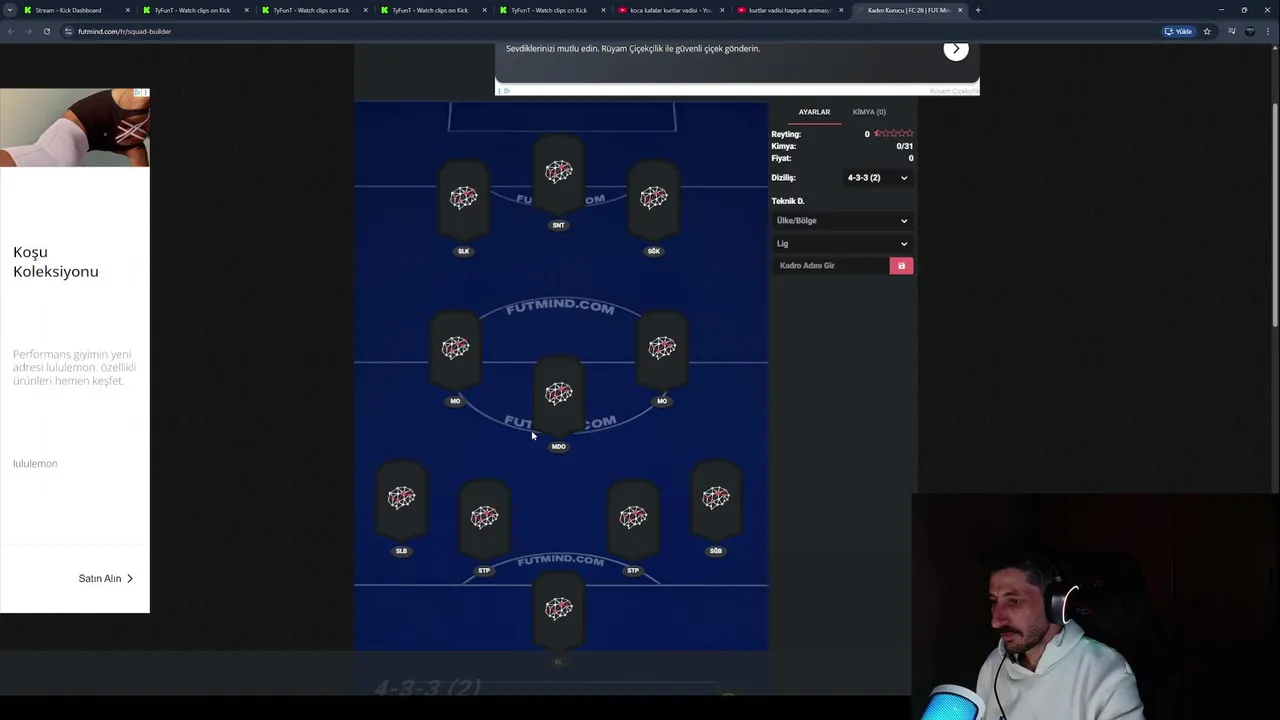
Task: Click the ad next-arrow circle button
Action: (956, 49)
